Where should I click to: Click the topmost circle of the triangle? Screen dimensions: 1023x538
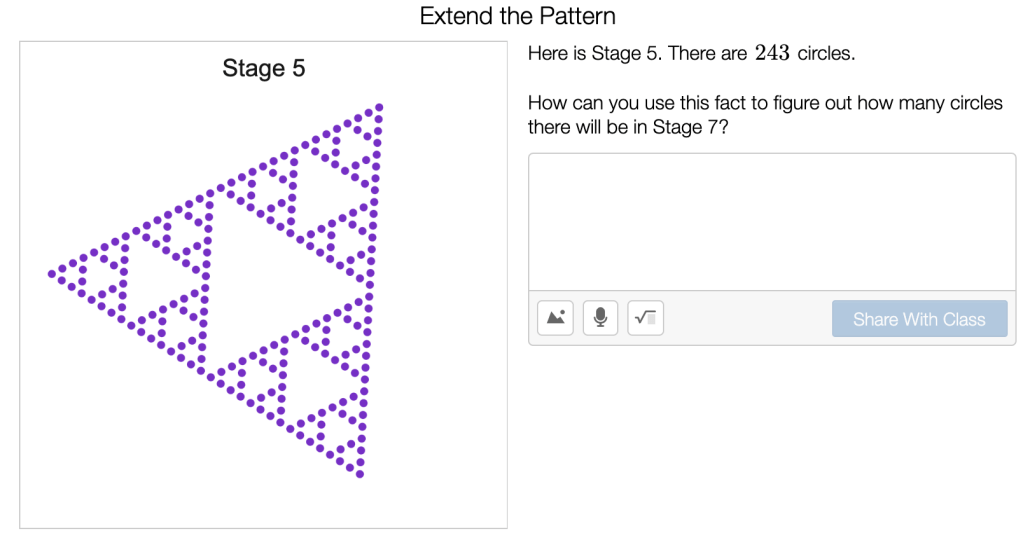coord(378,107)
